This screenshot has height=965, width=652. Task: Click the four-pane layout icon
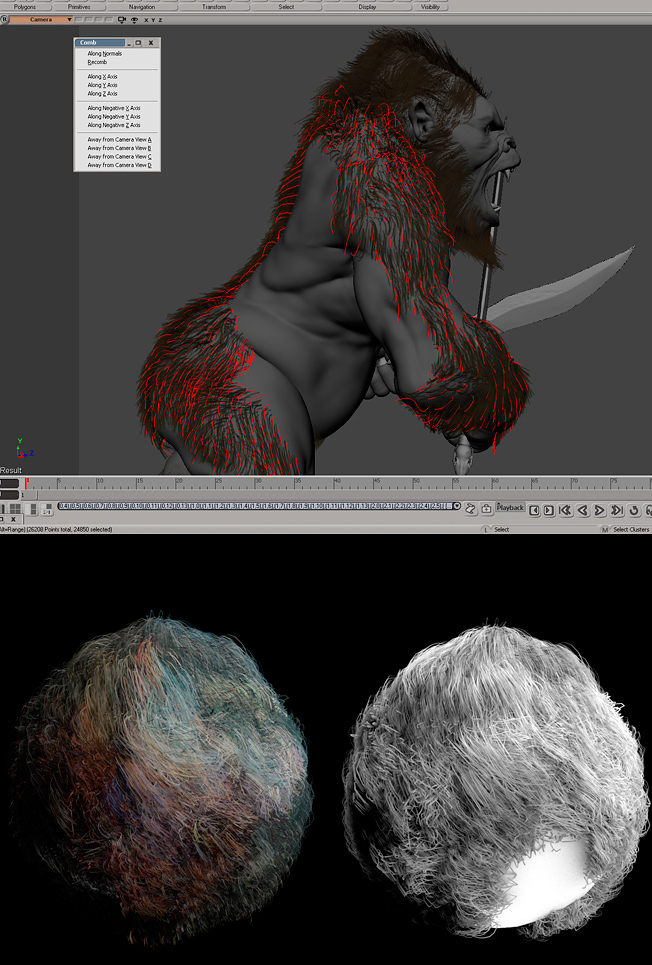[15, 509]
